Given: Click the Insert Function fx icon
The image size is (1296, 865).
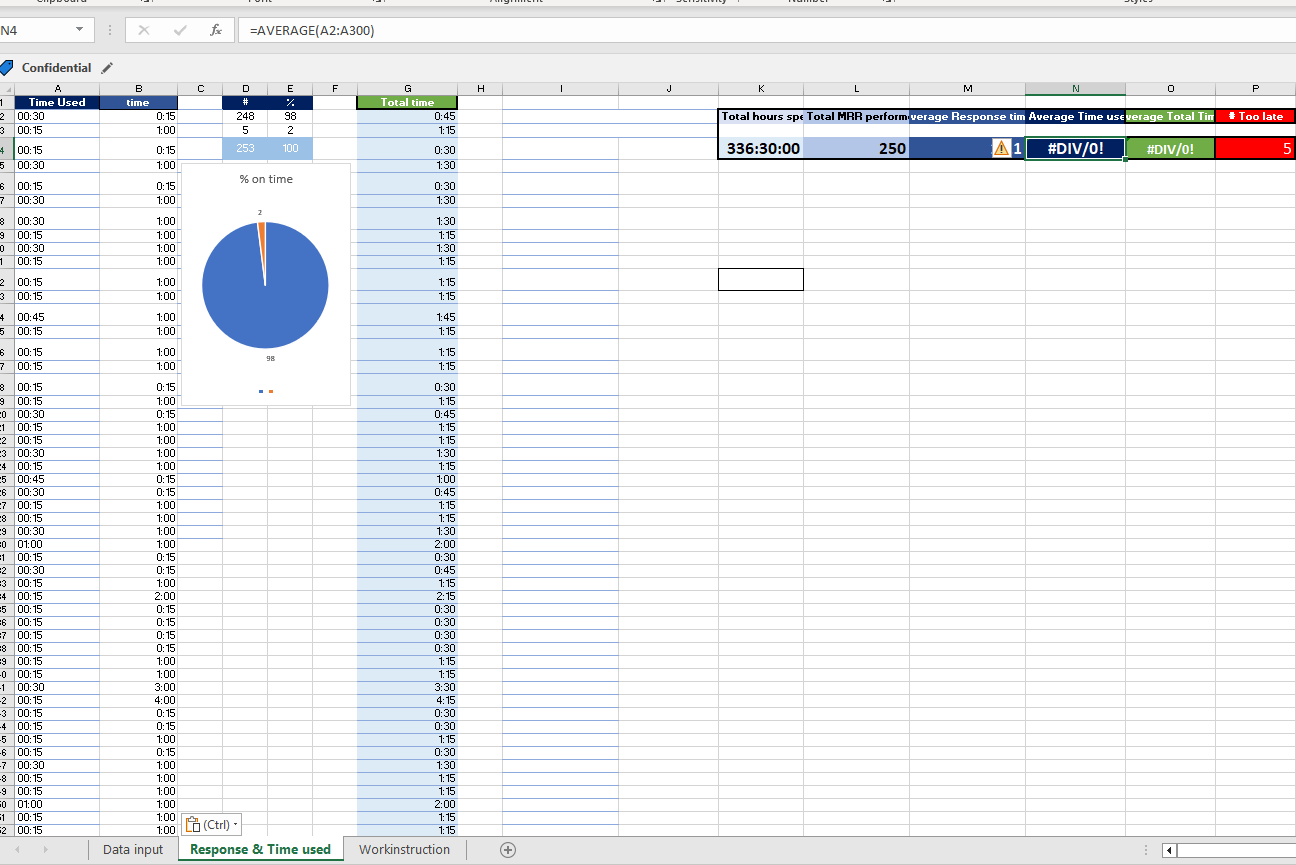Looking at the screenshot, I should click(x=215, y=30).
